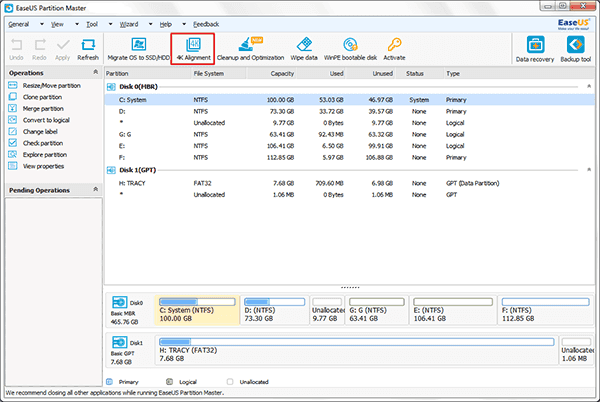Sort by the File System column header
600x402 pixels.
point(218,73)
